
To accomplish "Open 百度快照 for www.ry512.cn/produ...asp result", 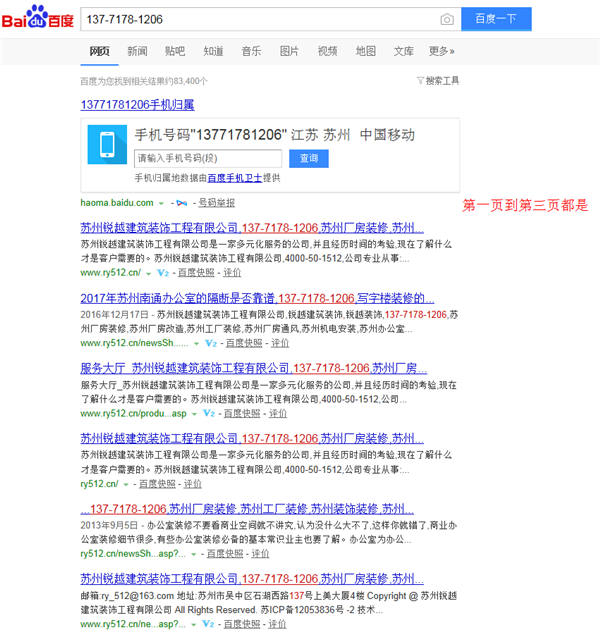I will pos(242,414).
